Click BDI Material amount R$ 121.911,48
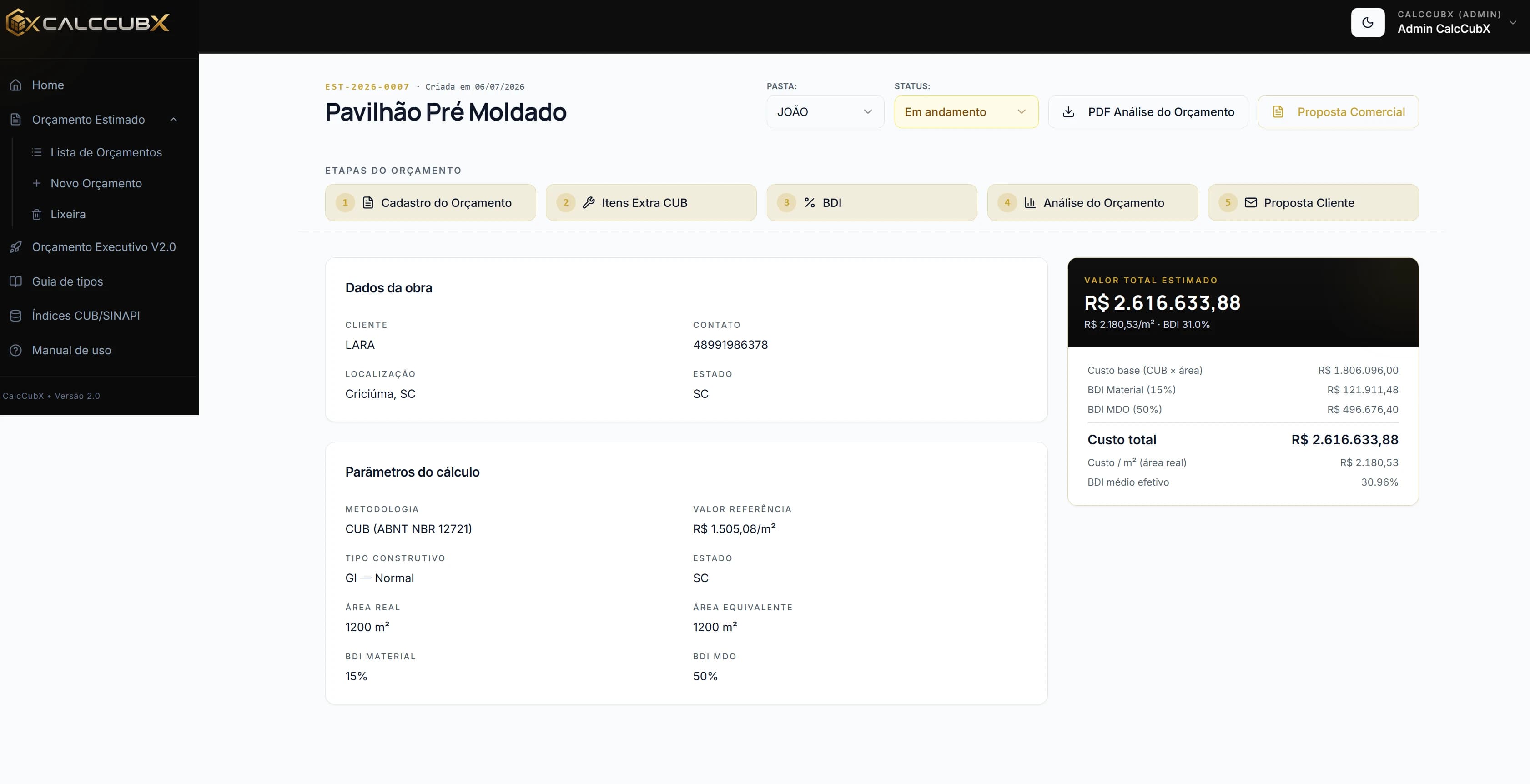The image size is (1530, 784). tap(1363, 390)
